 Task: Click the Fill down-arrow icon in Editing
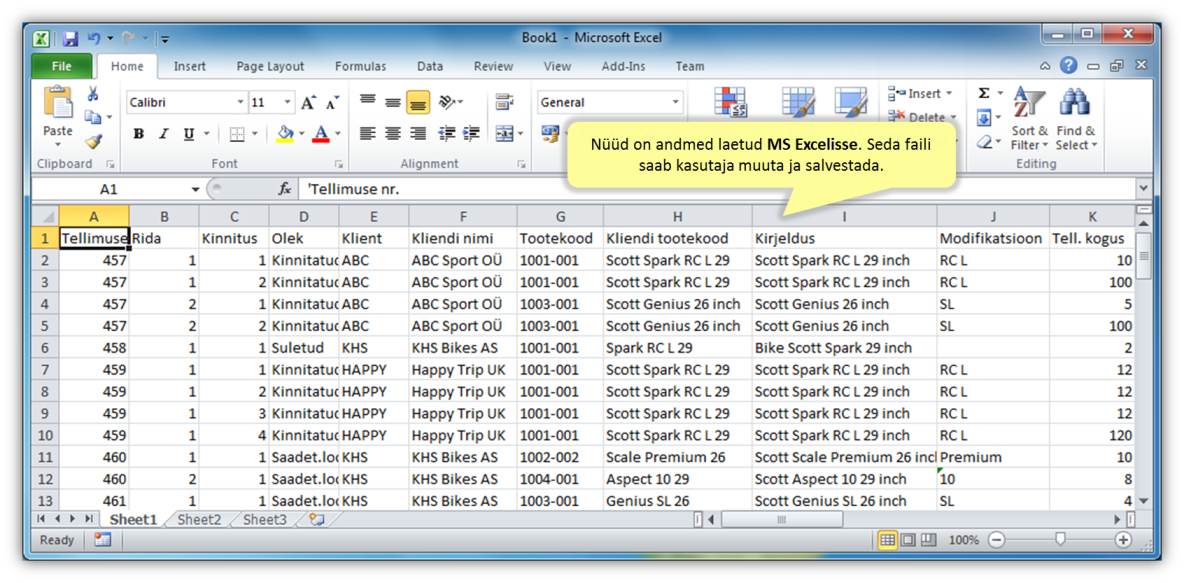coord(984,118)
